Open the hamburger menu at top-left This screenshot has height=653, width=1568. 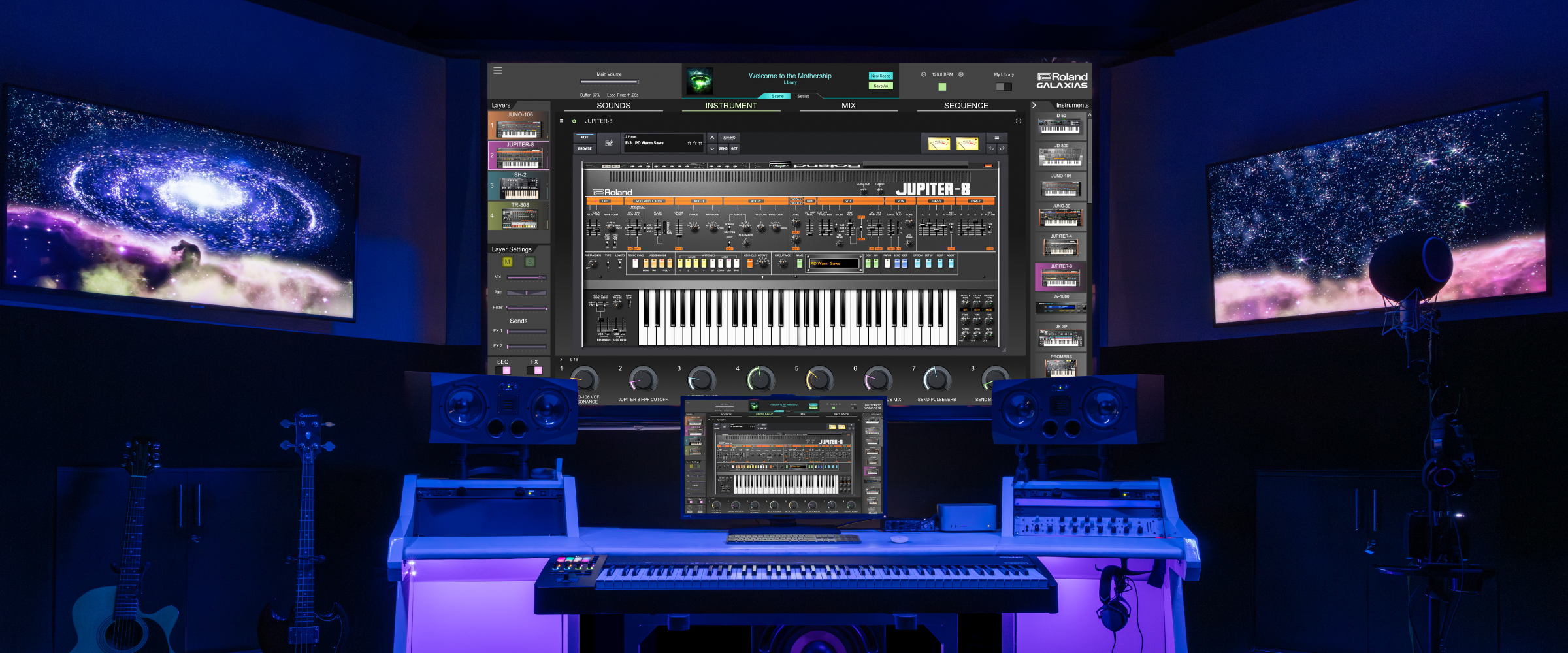tap(498, 71)
